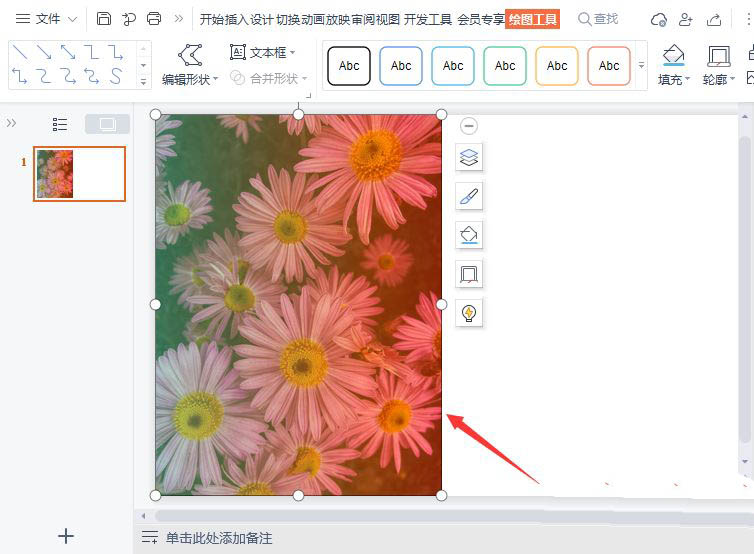The width and height of the screenshot is (754, 554).
Task: Switch to outline view in the slide panel
Action: point(60,124)
